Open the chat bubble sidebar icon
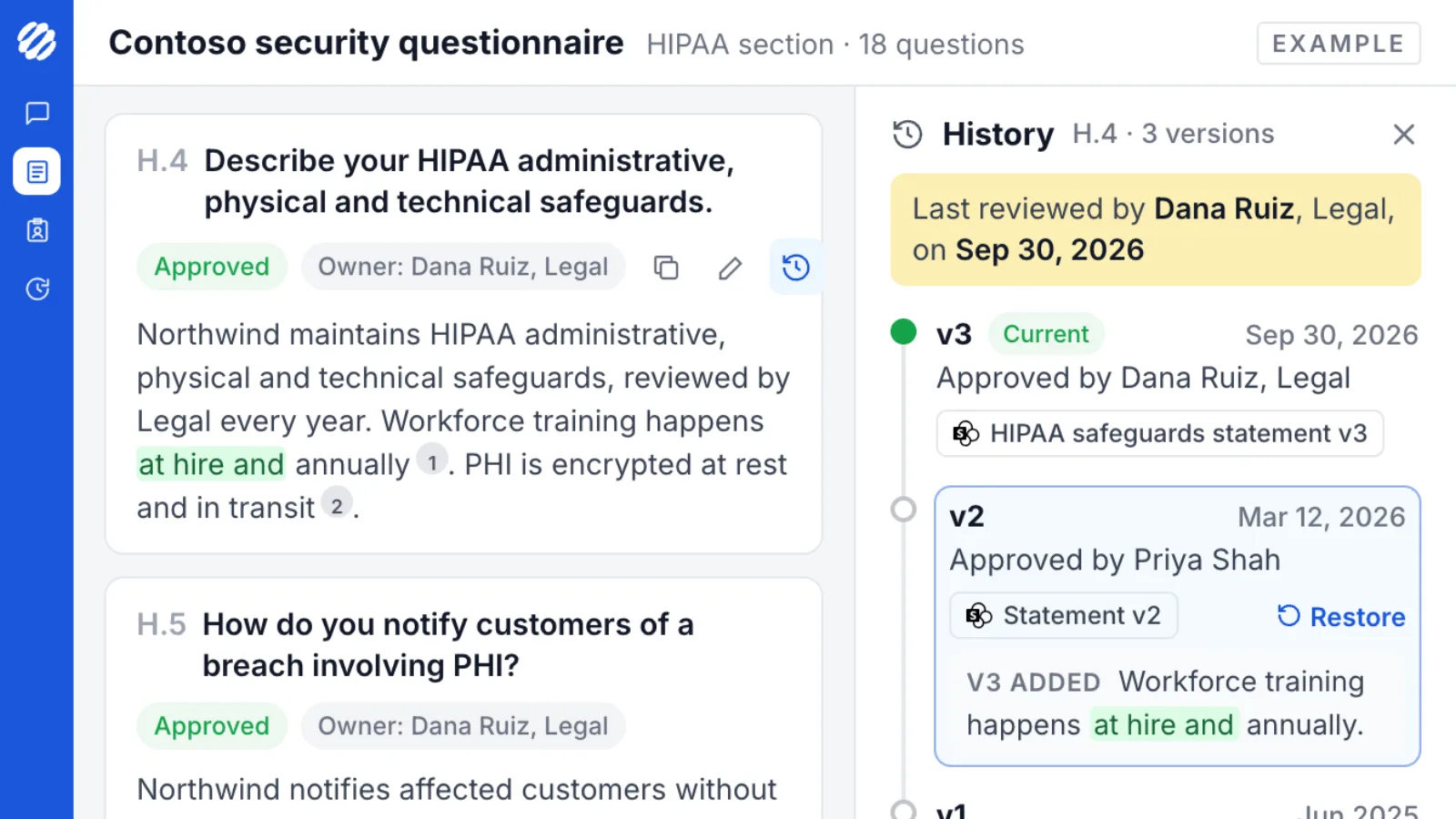 tap(37, 113)
